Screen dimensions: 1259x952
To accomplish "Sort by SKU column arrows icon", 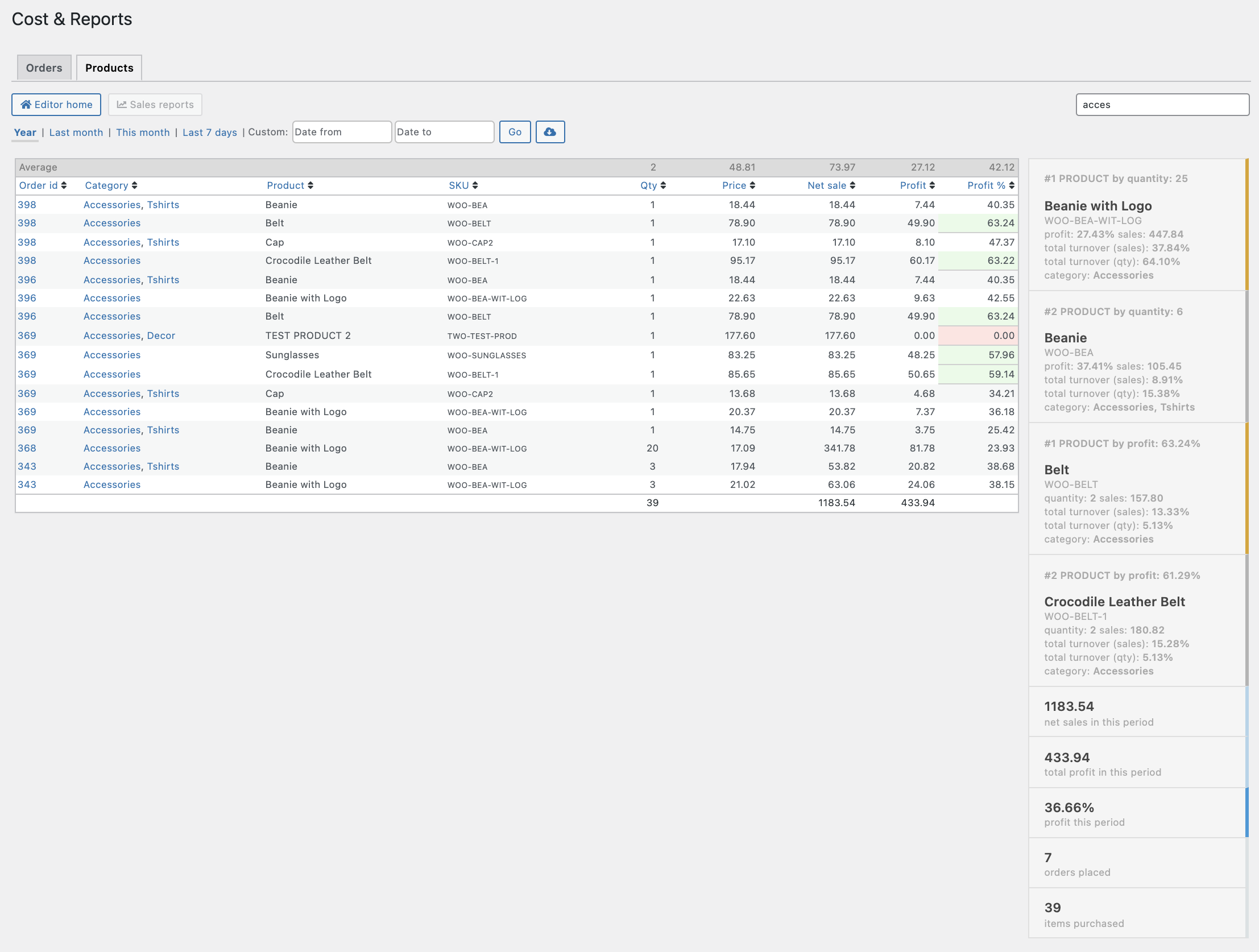I will click(475, 185).
